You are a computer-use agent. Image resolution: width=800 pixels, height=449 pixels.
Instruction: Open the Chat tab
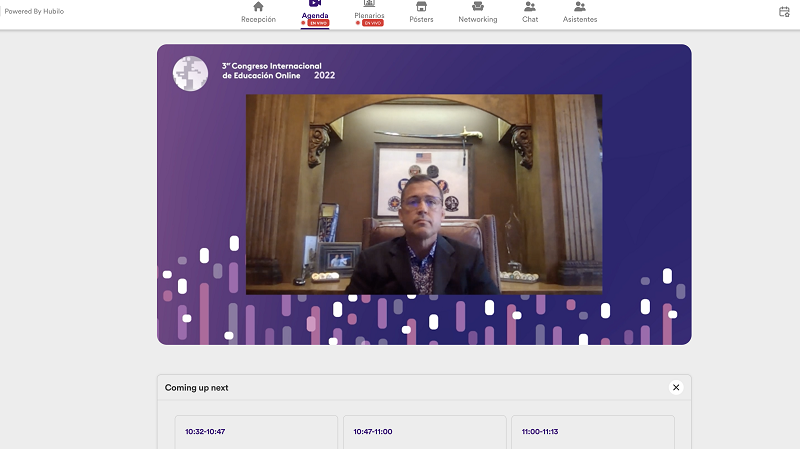[x=530, y=13]
